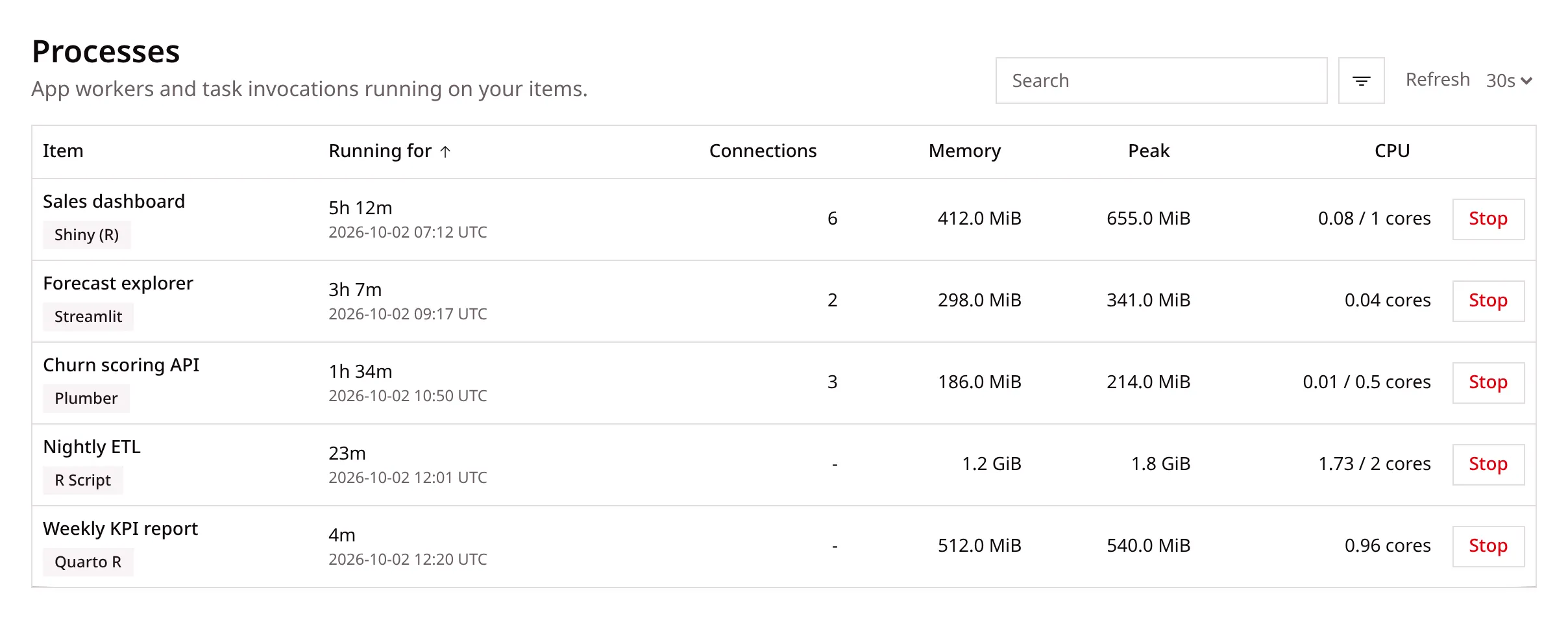The width and height of the screenshot is (1568, 618).
Task: Sort by the CPU column header
Action: [1392, 151]
